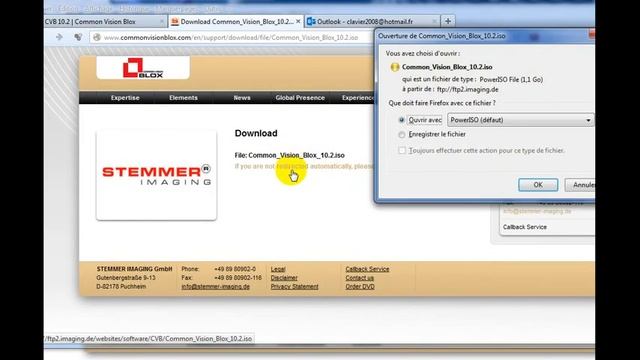Viewport: 640px width, 360px height.
Task: Click the PowerISO File (1,1 Go) type text
Action: tap(511, 79)
